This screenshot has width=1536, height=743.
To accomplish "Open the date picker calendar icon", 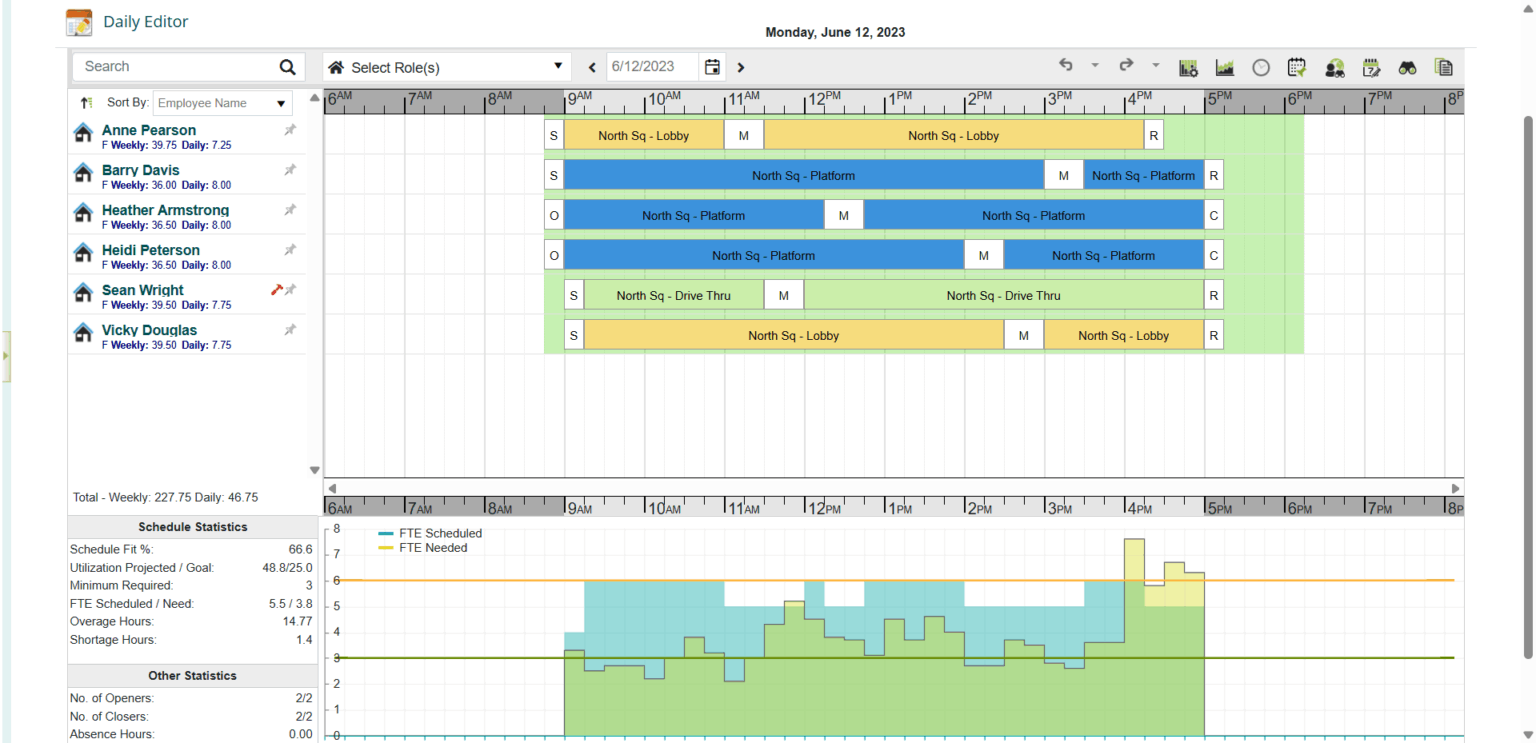I will [712, 67].
